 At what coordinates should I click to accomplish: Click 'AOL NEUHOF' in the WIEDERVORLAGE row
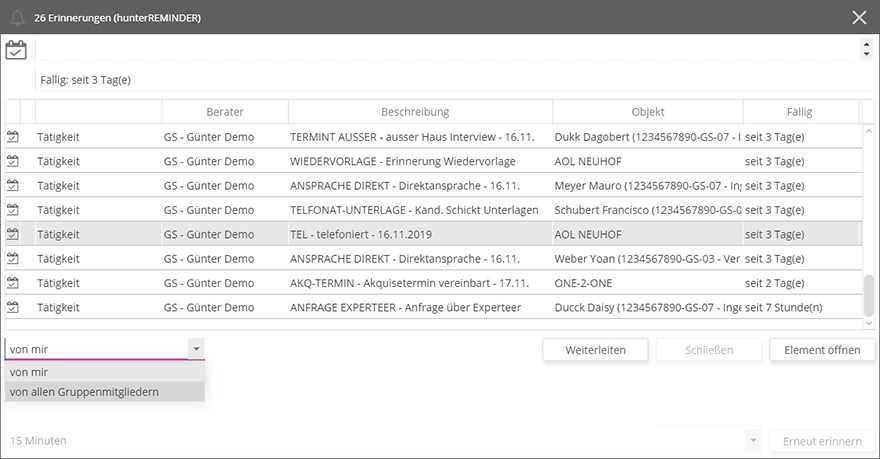pos(588,161)
